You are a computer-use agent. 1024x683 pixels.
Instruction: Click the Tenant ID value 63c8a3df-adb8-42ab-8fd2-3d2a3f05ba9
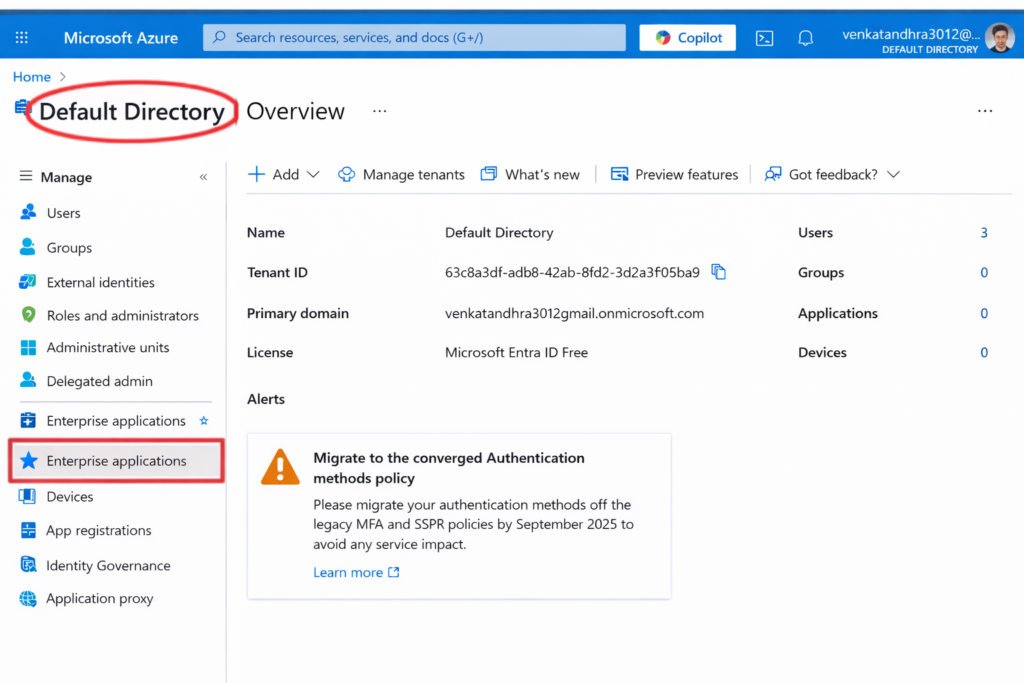[x=572, y=272]
